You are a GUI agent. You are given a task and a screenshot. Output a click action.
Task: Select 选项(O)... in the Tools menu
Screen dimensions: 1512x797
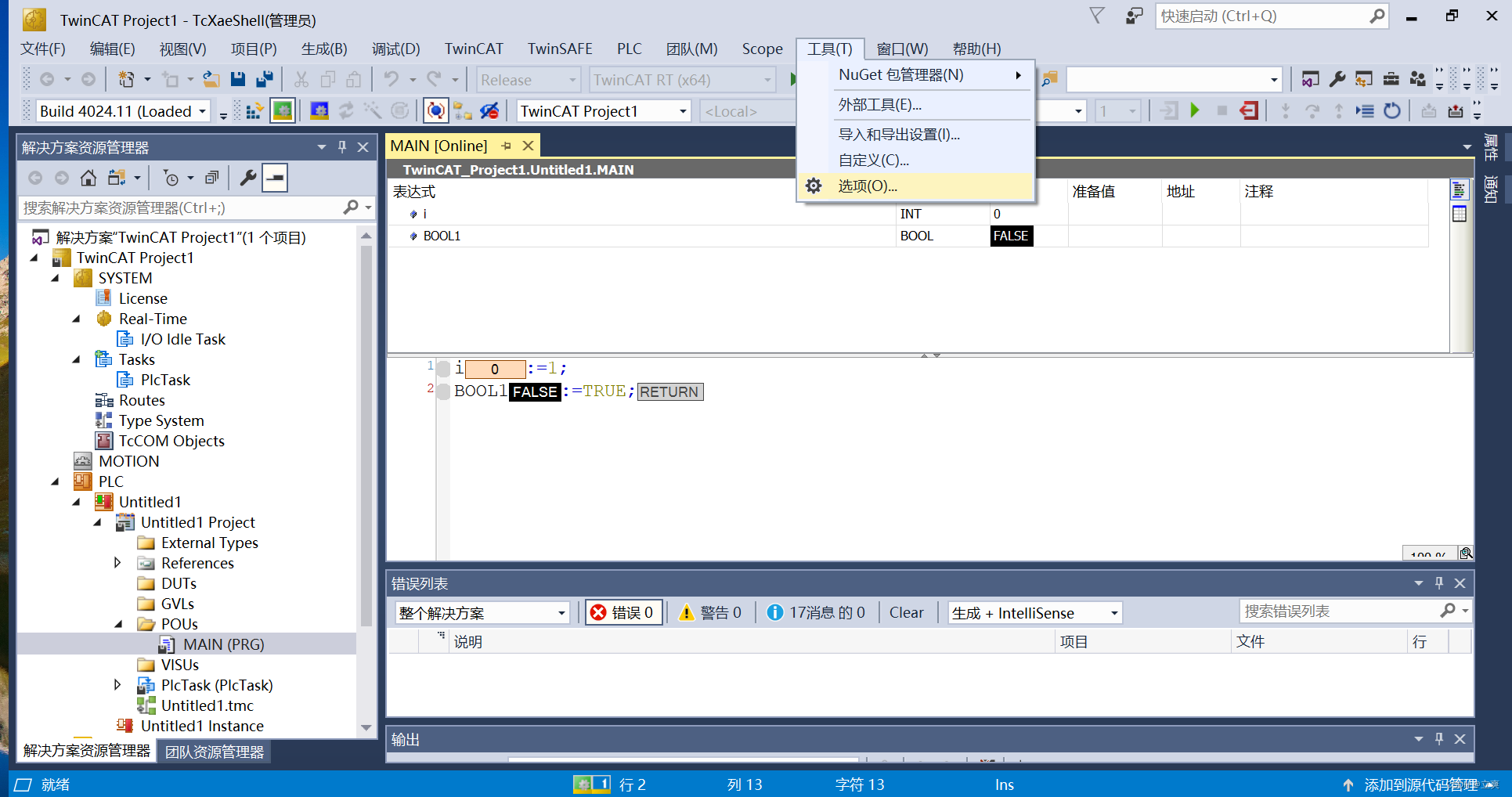tap(915, 186)
